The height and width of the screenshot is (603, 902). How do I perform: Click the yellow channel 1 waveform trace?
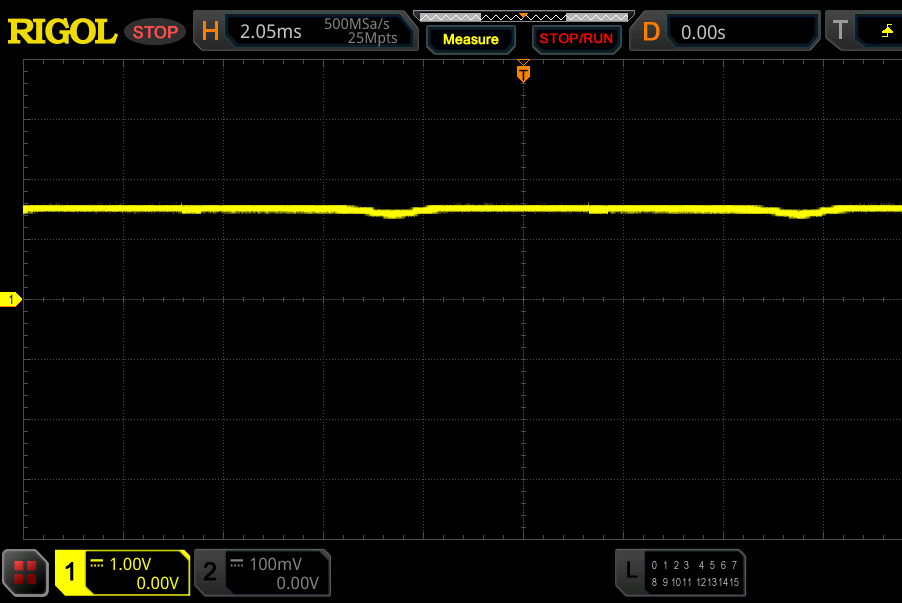click(463, 210)
